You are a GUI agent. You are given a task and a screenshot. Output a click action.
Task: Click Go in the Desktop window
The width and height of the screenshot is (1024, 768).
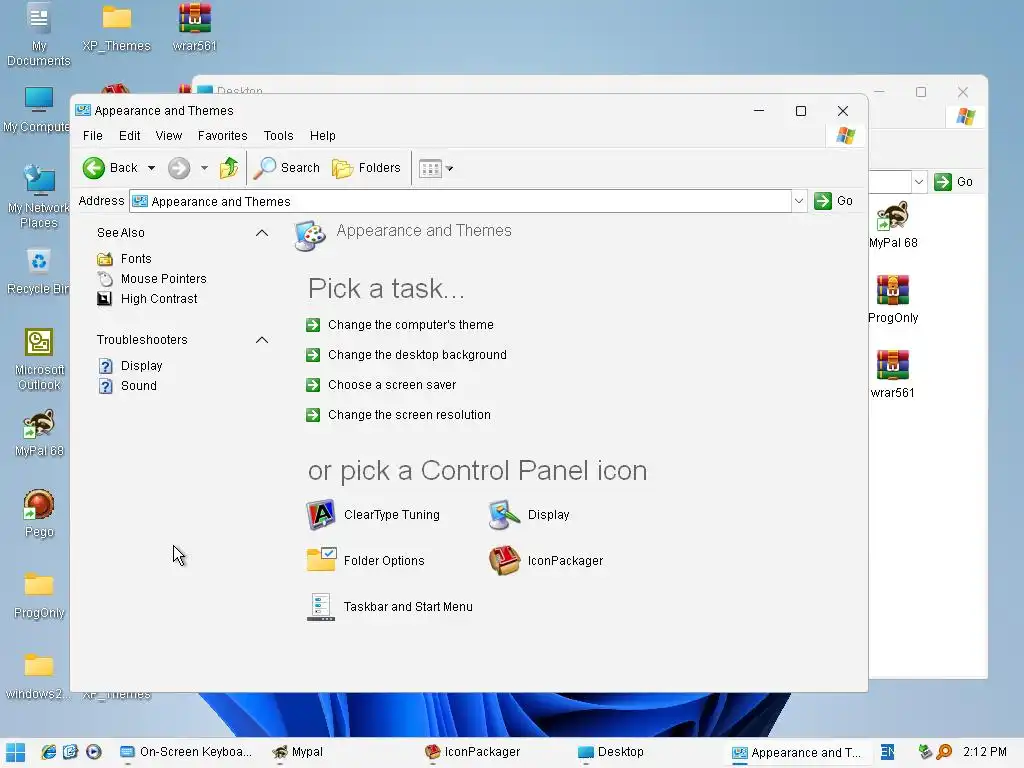pos(953,182)
